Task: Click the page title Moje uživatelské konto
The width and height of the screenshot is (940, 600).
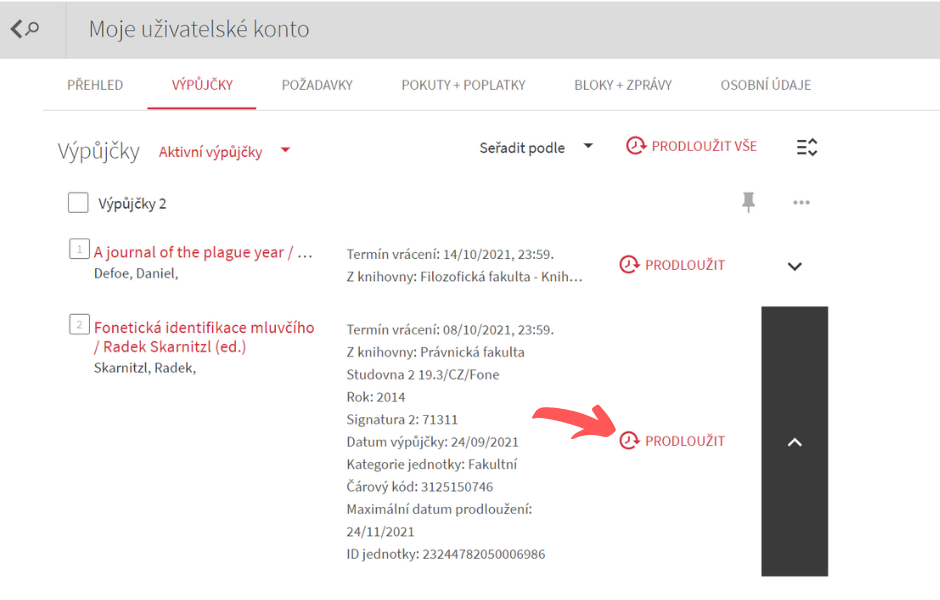Action: tap(199, 29)
